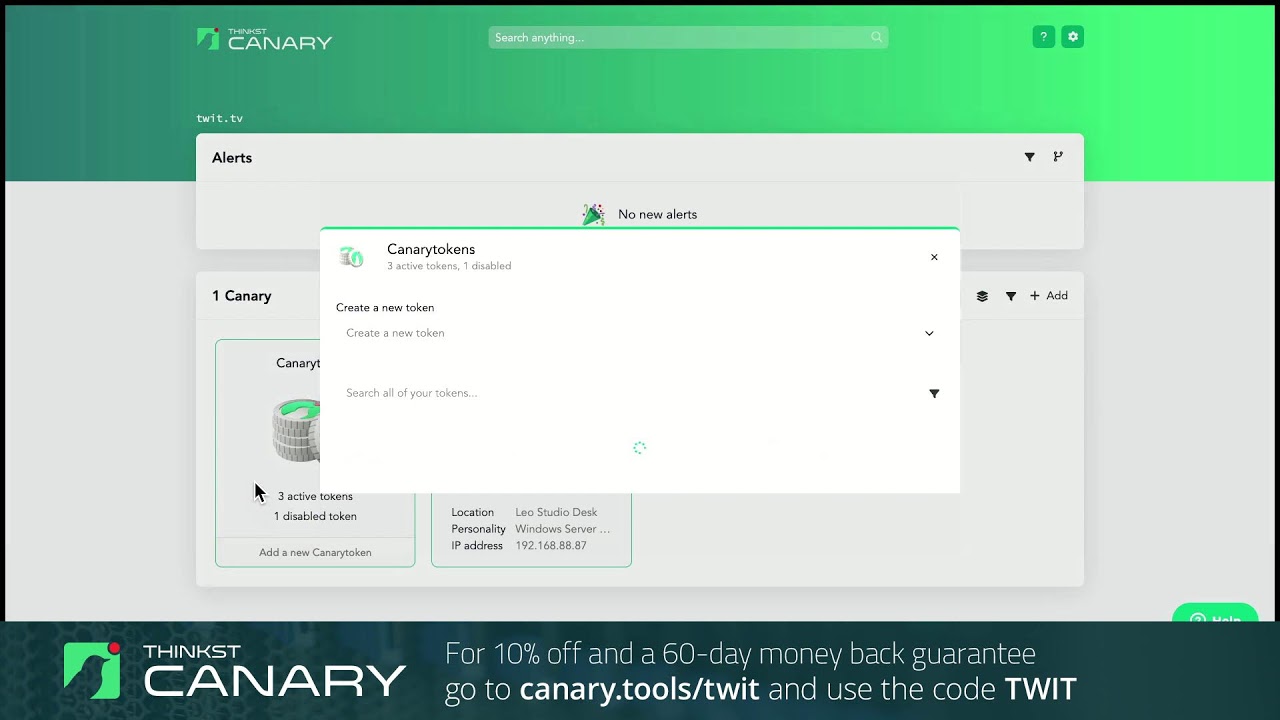Image resolution: width=1280 pixels, height=720 pixels.
Task: Open the Help chat button
Action: (1215, 613)
